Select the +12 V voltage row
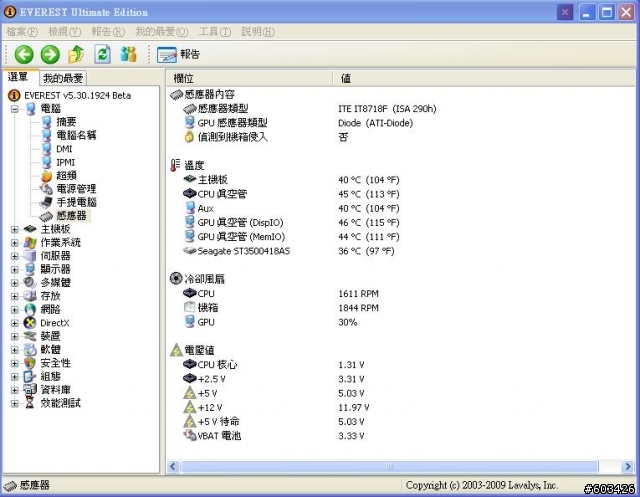Viewport: 640px width, 497px height. coord(276,408)
